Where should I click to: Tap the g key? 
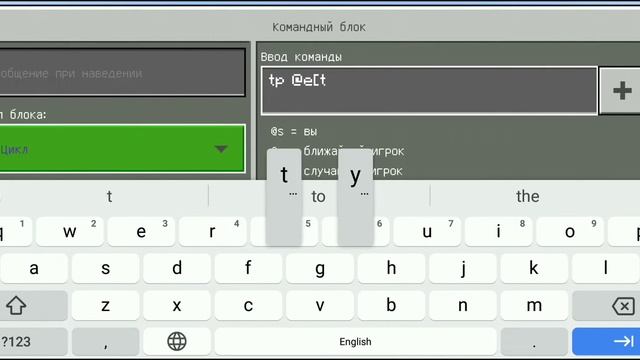(320, 268)
